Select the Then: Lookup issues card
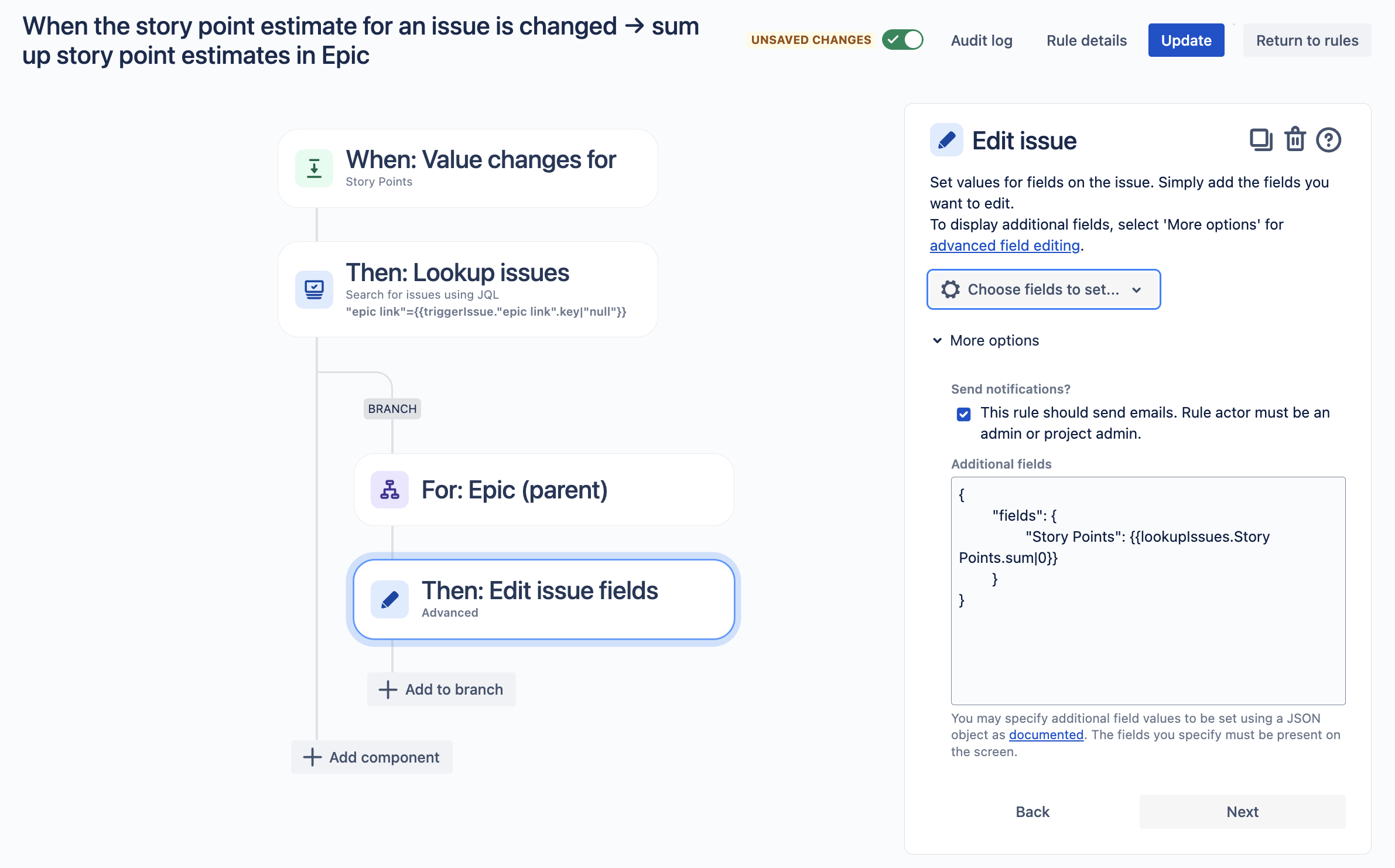 [468, 289]
